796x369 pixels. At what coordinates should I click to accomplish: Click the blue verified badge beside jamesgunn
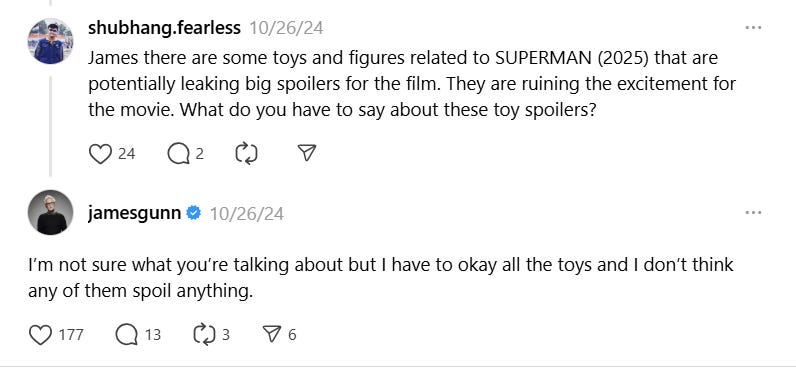tap(193, 213)
